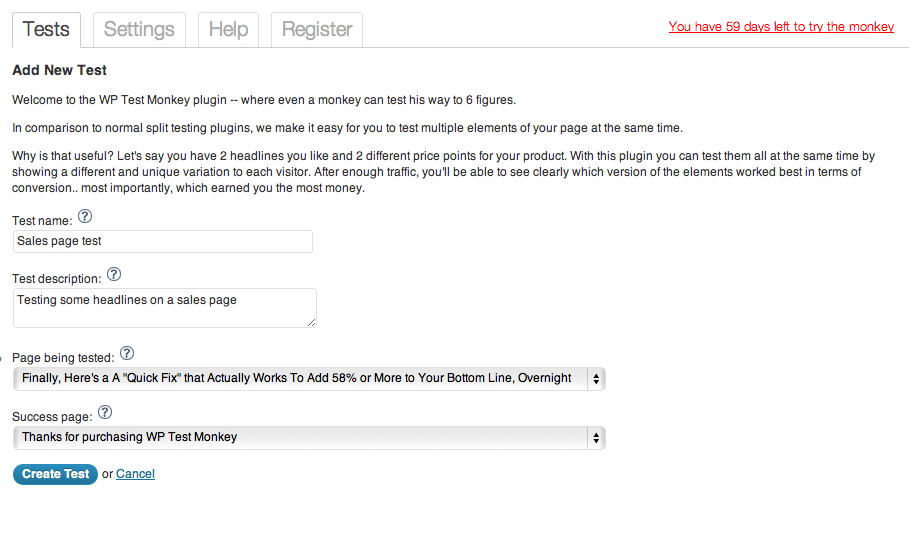Go to the Help tab
Image resolution: width=918 pixels, height=547 pixels.
[x=228, y=29]
